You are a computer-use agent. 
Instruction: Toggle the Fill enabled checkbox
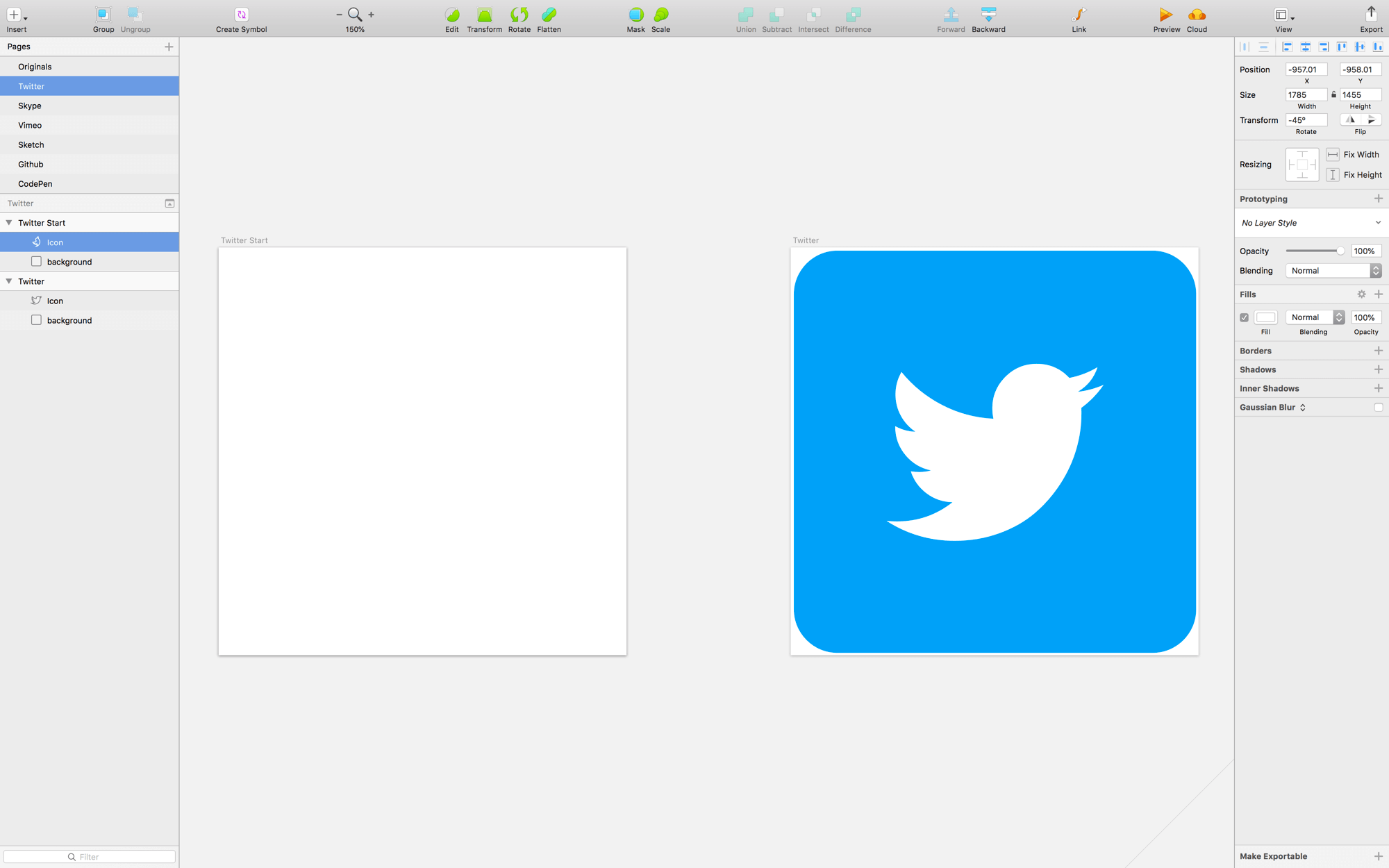pyautogui.click(x=1244, y=318)
